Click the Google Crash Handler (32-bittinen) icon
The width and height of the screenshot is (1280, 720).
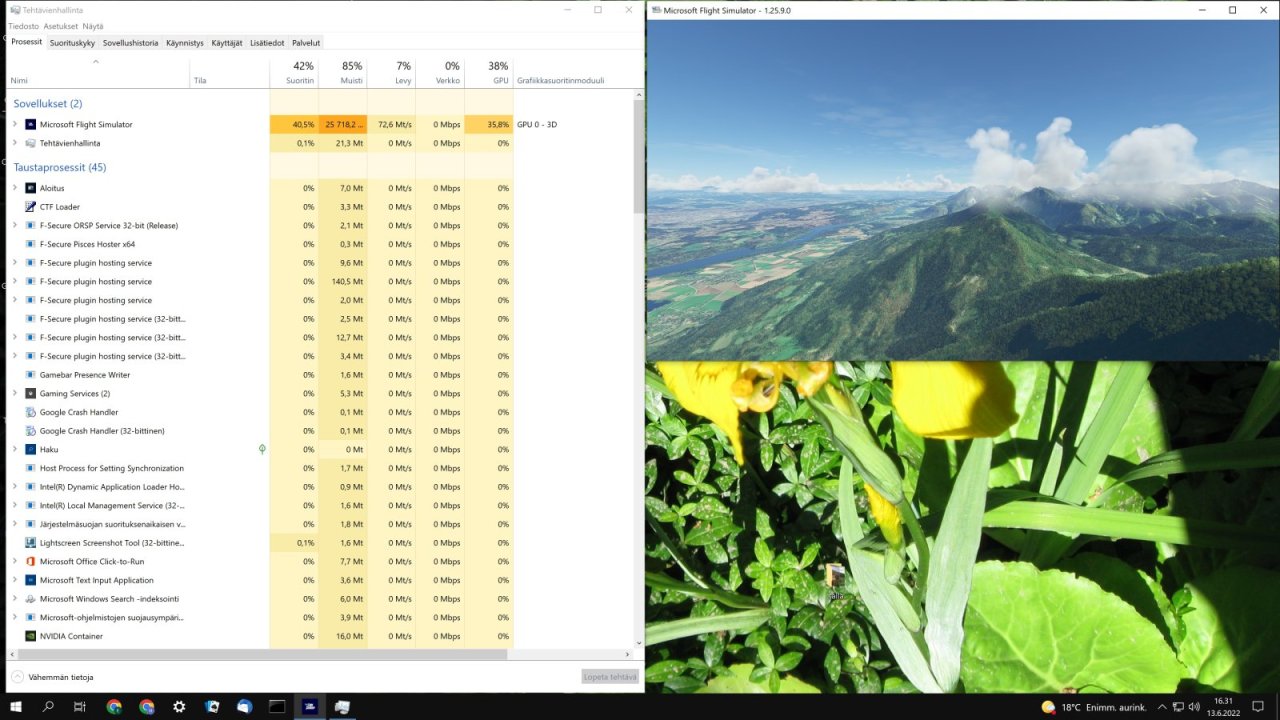[31, 431]
